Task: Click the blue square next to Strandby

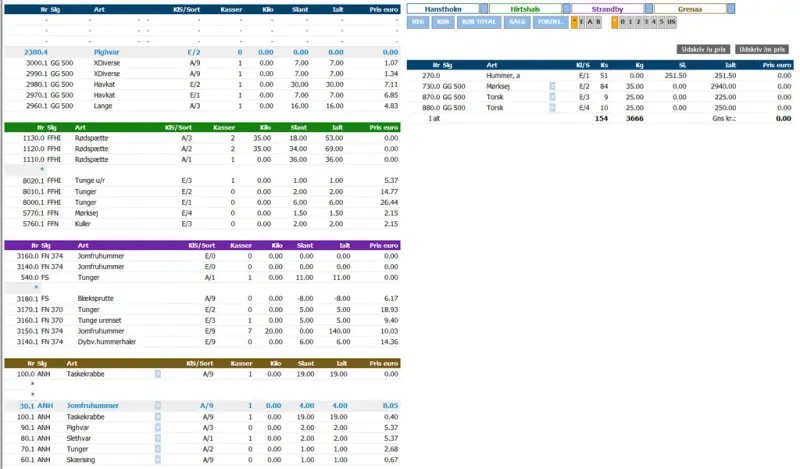Action: pos(648,9)
